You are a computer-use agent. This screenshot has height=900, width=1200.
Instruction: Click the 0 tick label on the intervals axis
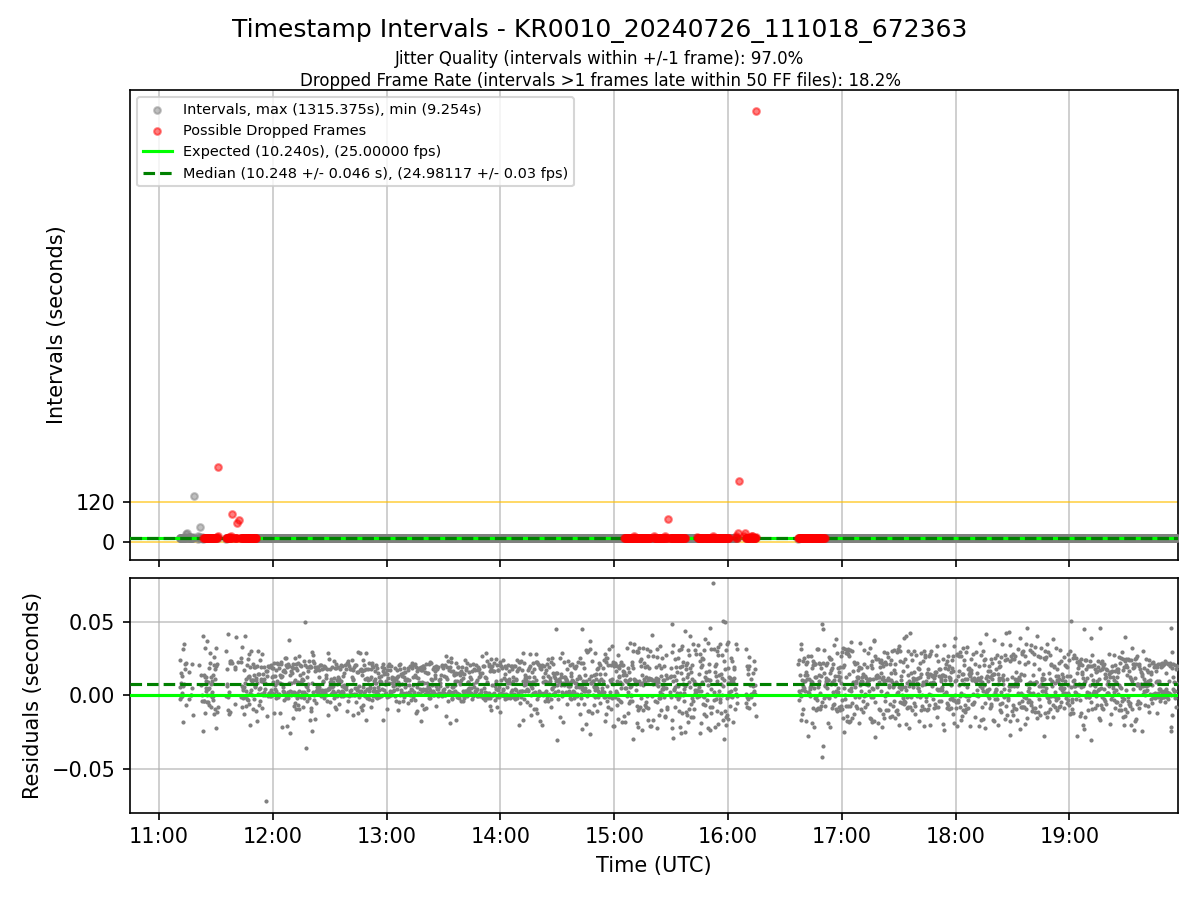(110, 542)
